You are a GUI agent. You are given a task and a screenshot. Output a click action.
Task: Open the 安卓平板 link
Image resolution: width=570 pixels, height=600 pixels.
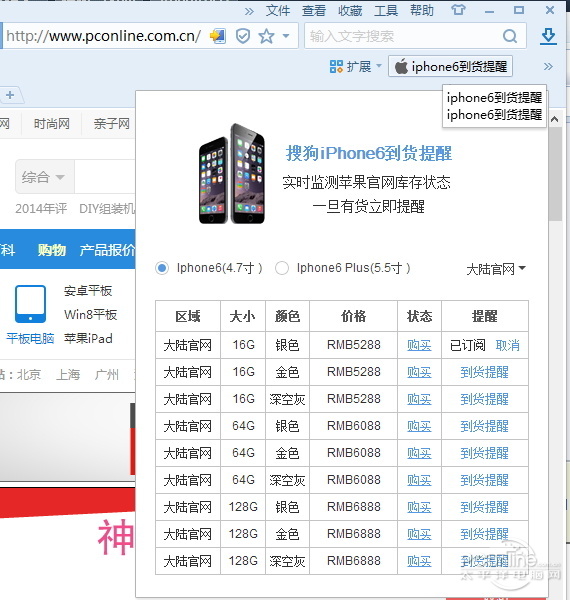[x=88, y=291]
